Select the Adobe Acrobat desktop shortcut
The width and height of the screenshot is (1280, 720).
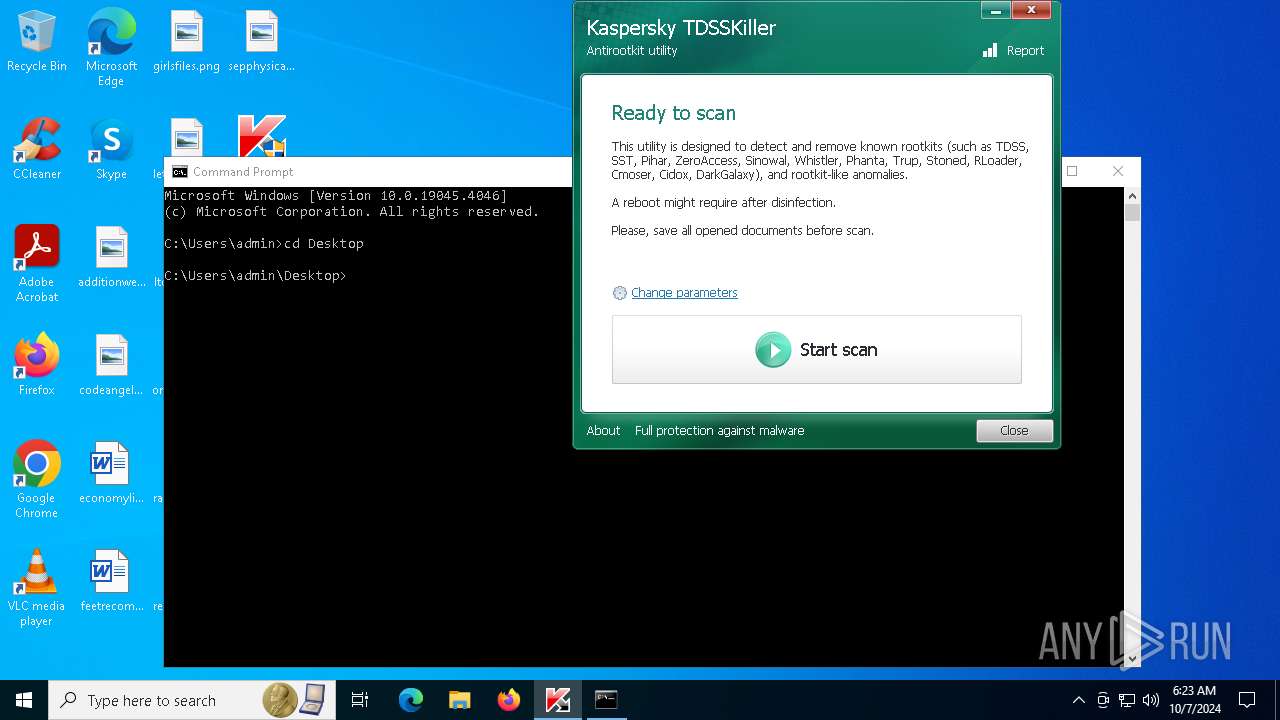pos(37,264)
